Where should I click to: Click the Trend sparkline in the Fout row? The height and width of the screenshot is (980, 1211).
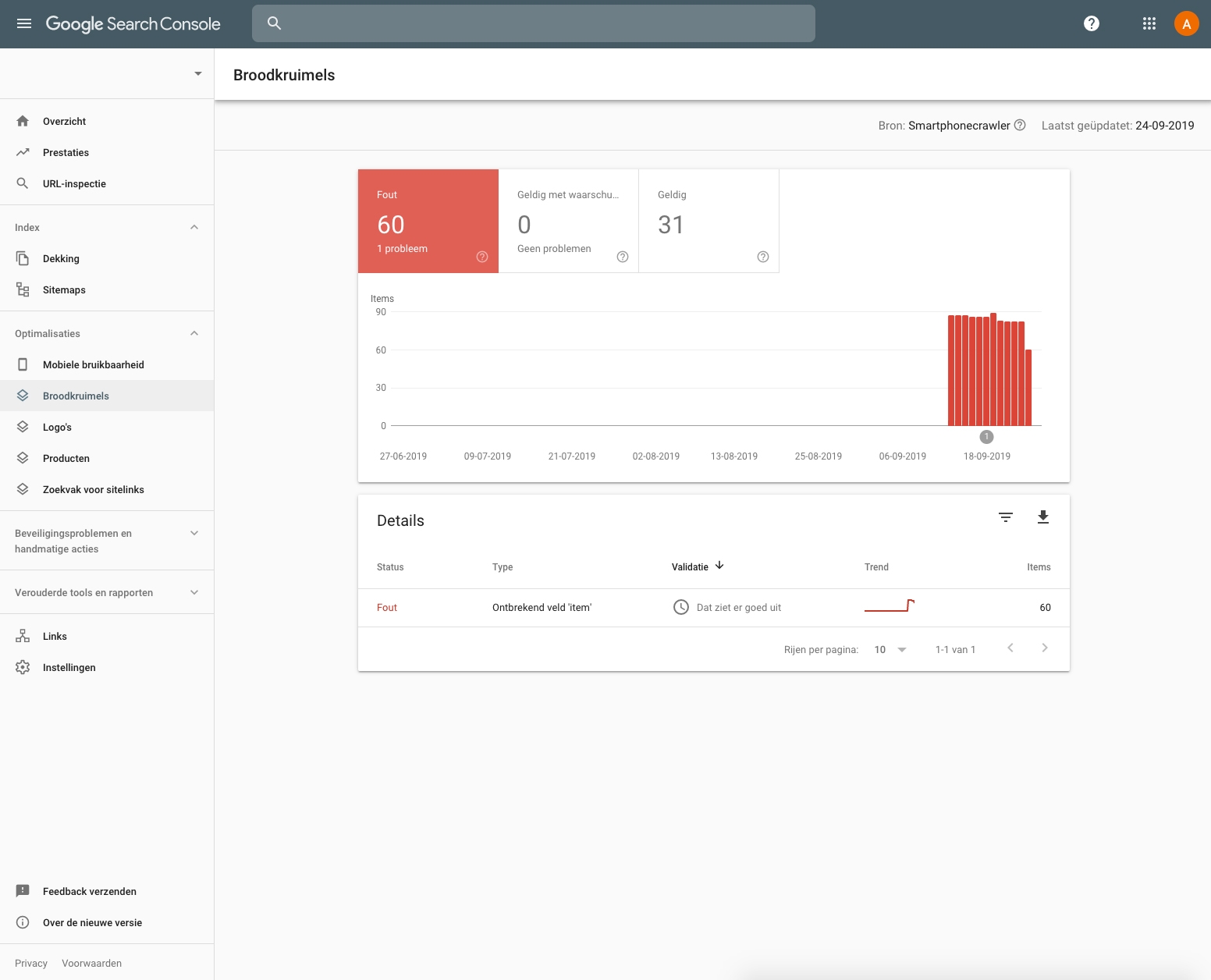(890, 605)
